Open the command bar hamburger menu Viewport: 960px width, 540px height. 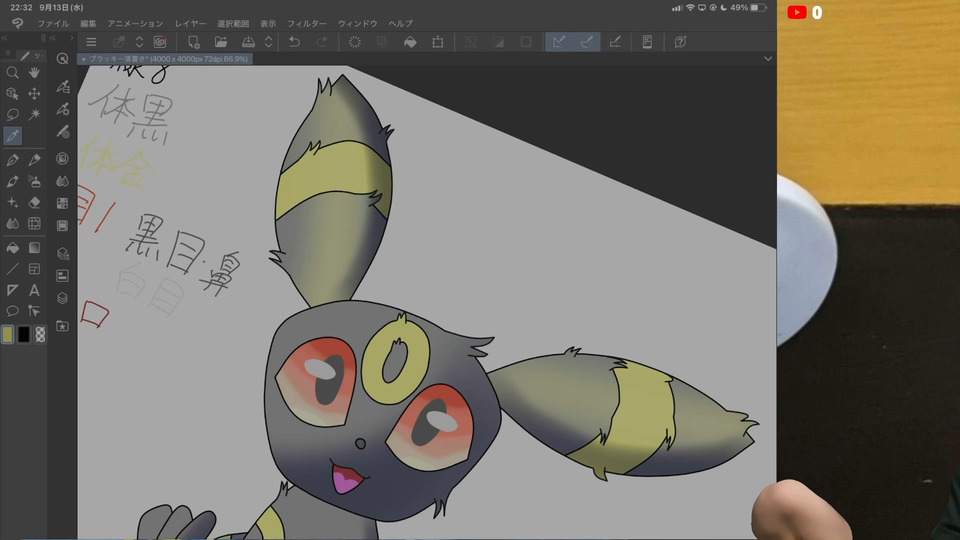pyautogui.click(x=91, y=42)
